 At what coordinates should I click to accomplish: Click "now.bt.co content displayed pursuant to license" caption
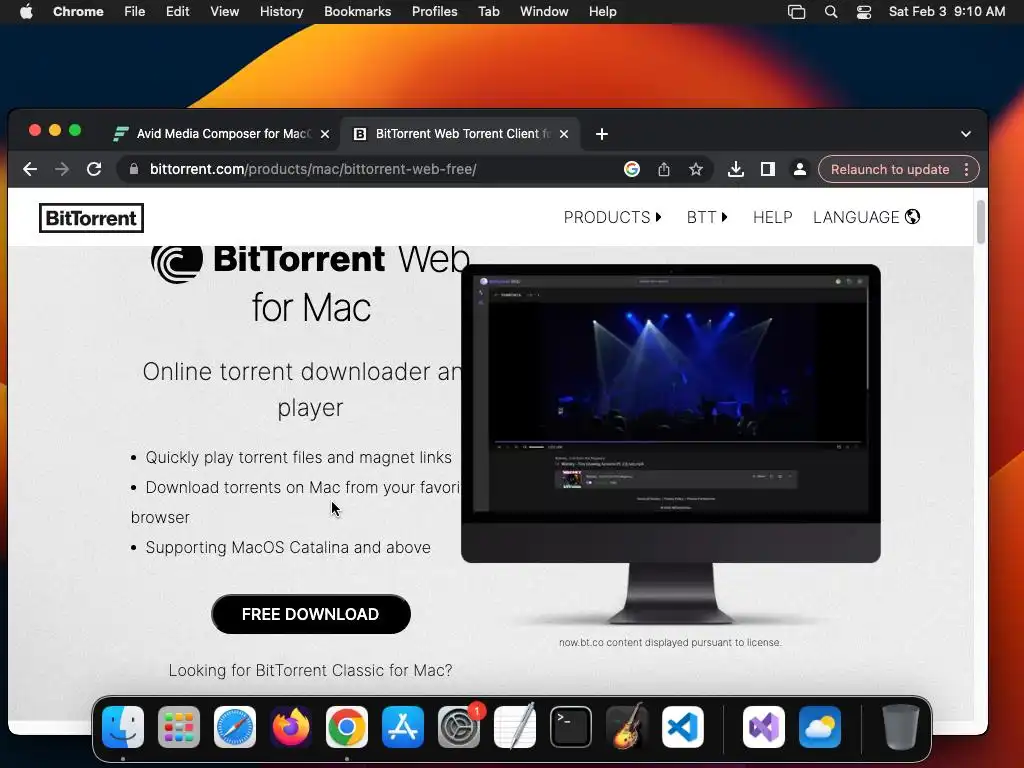click(x=670, y=643)
